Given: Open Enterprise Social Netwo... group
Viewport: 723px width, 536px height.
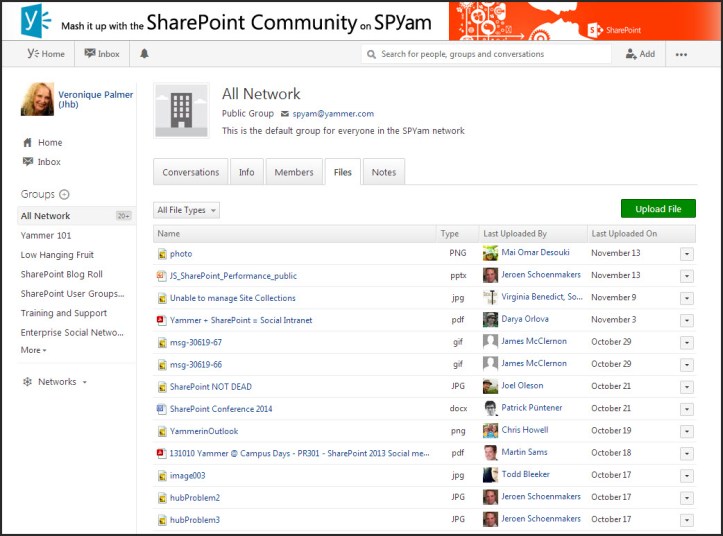Looking at the screenshot, I should pyautogui.click(x=72, y=332).
